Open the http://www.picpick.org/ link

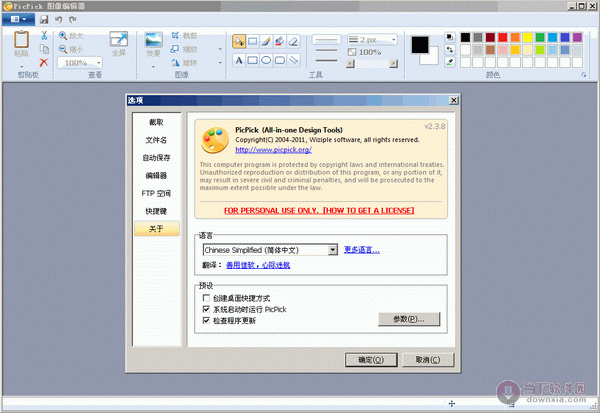click(273, 150)
